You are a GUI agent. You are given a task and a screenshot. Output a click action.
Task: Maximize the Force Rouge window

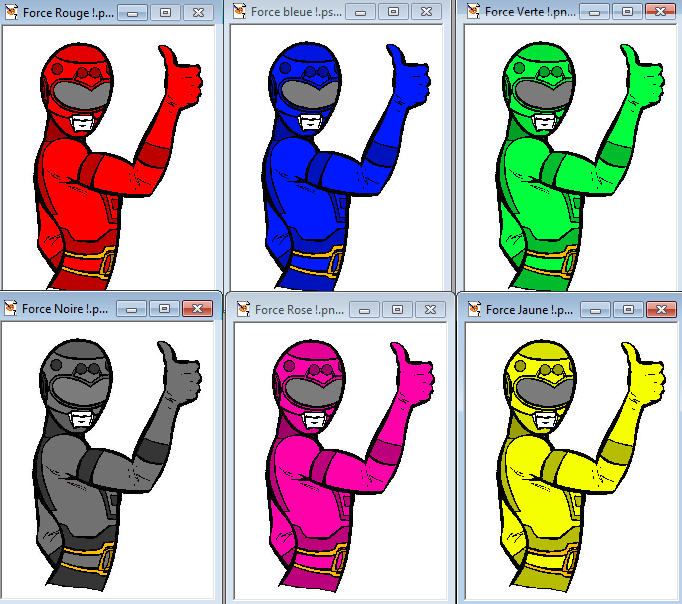point(165,13)
